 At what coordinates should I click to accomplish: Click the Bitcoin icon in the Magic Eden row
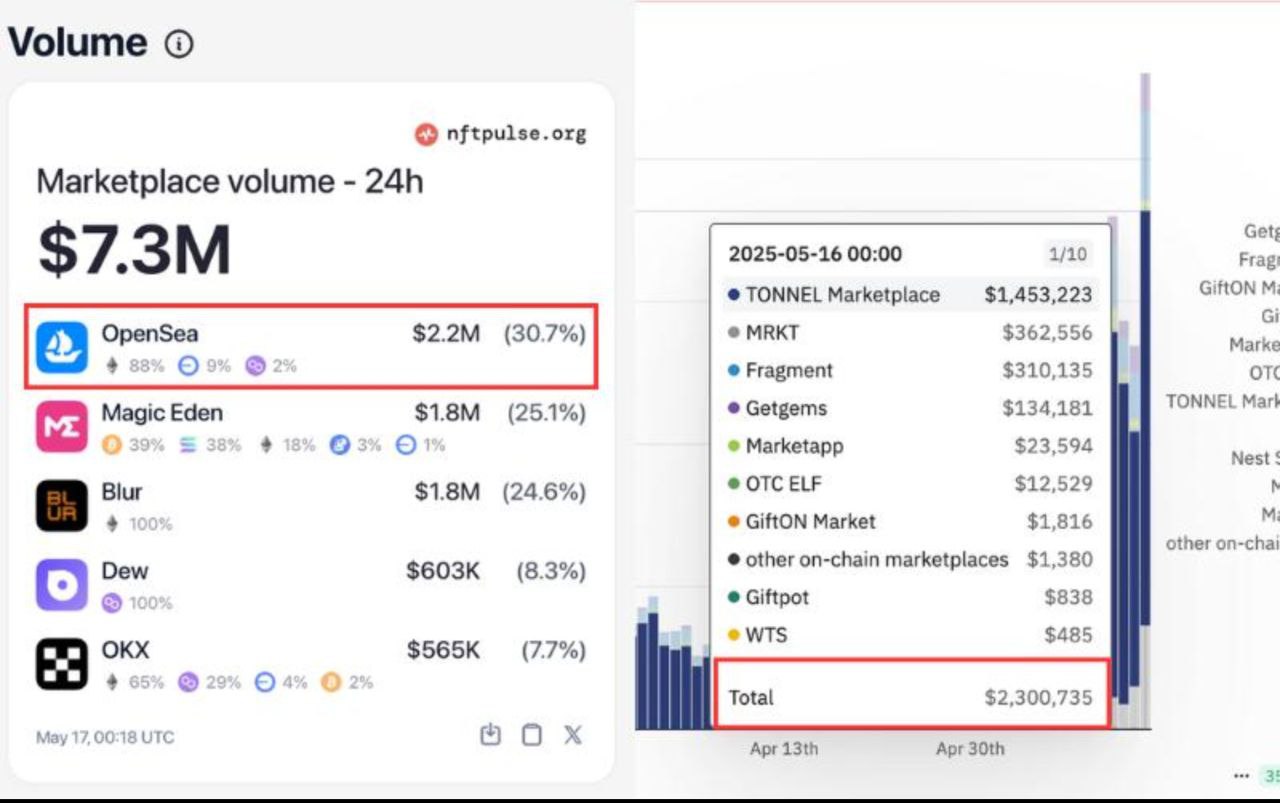112,445
